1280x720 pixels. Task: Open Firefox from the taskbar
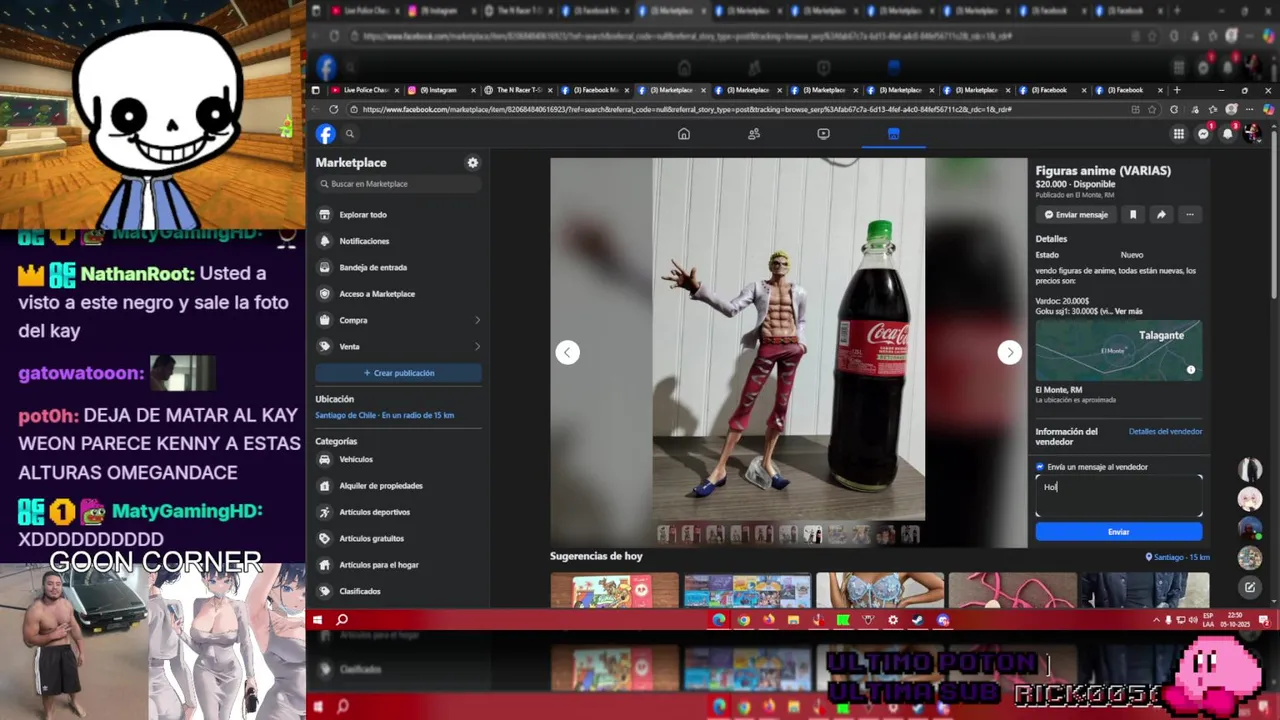point(768,620)
